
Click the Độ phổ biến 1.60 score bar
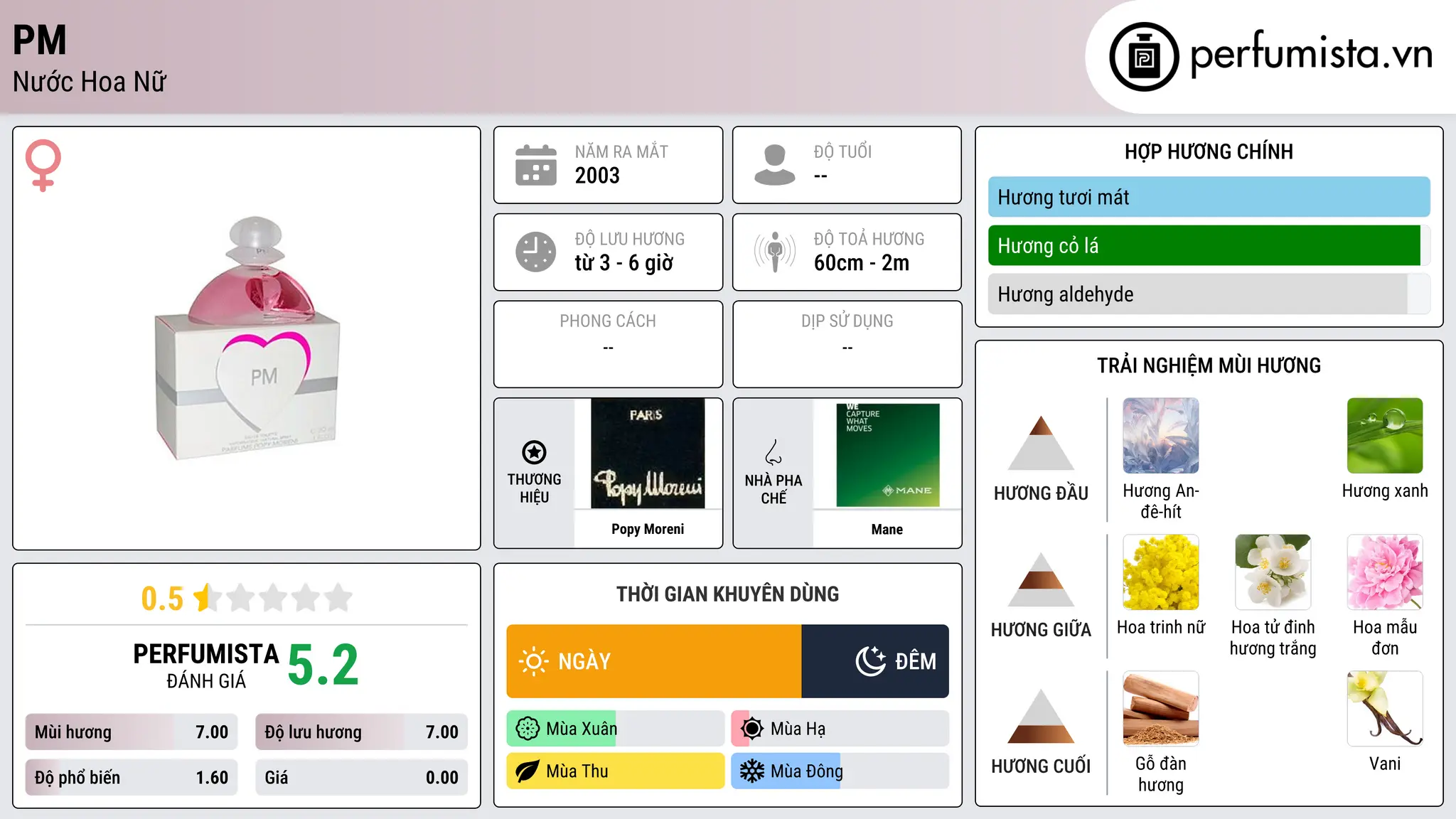pyautogui.click(x=132, y=777)
